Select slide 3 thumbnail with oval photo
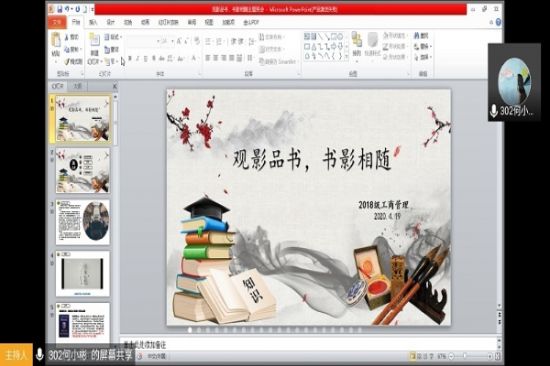550x366 pixels. click(x=83, y=222)
